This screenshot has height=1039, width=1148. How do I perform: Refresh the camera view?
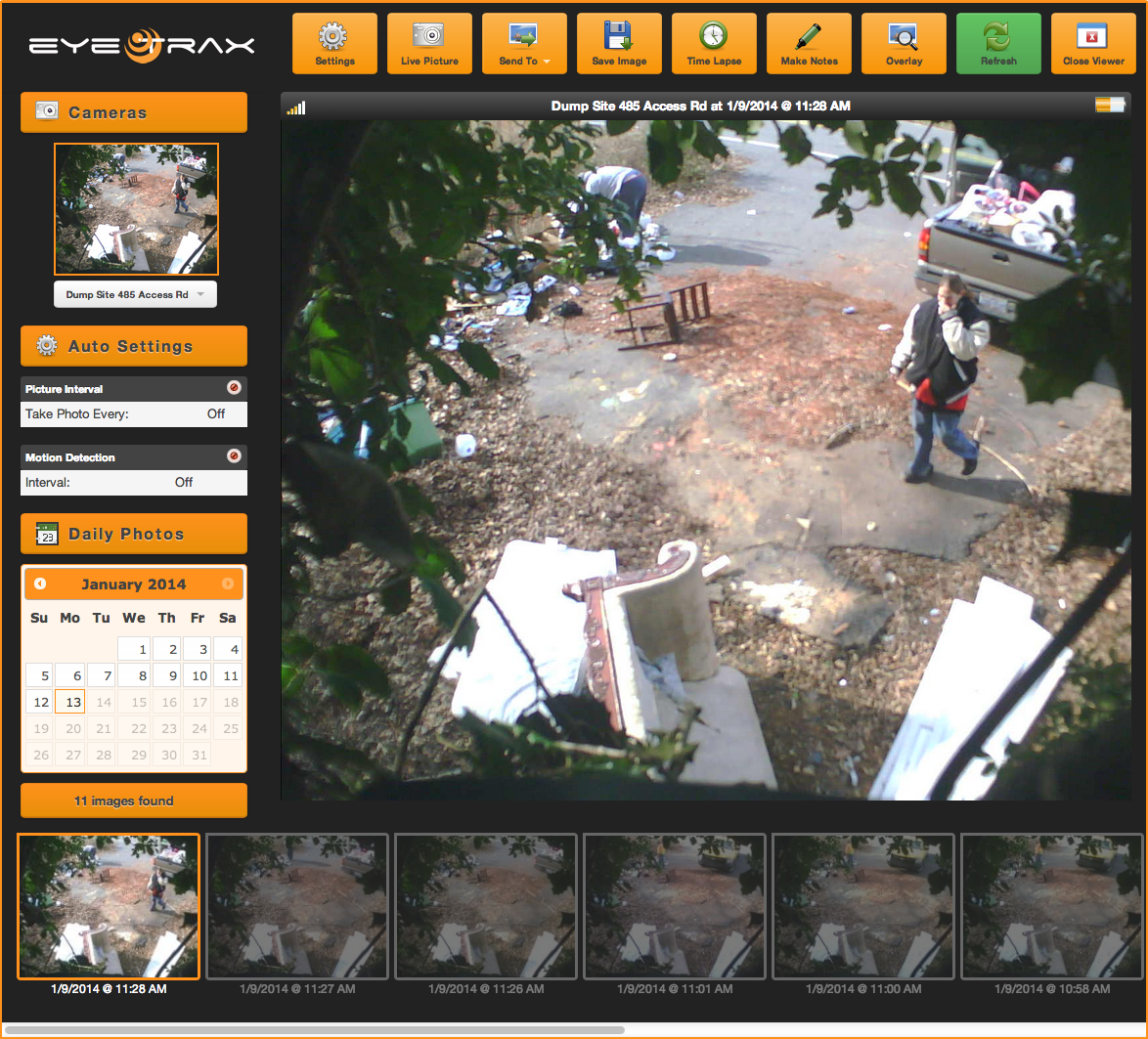click(998, 43)
